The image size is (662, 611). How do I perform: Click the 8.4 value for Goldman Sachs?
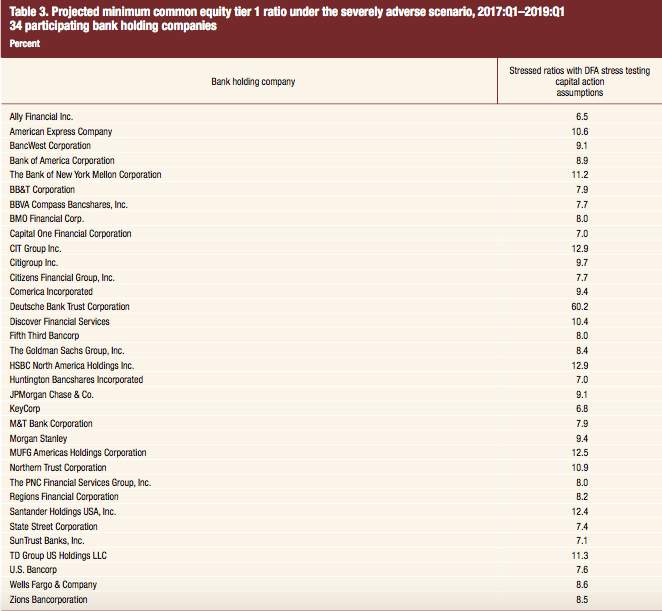pyautogui.click(x=582, y=350)
